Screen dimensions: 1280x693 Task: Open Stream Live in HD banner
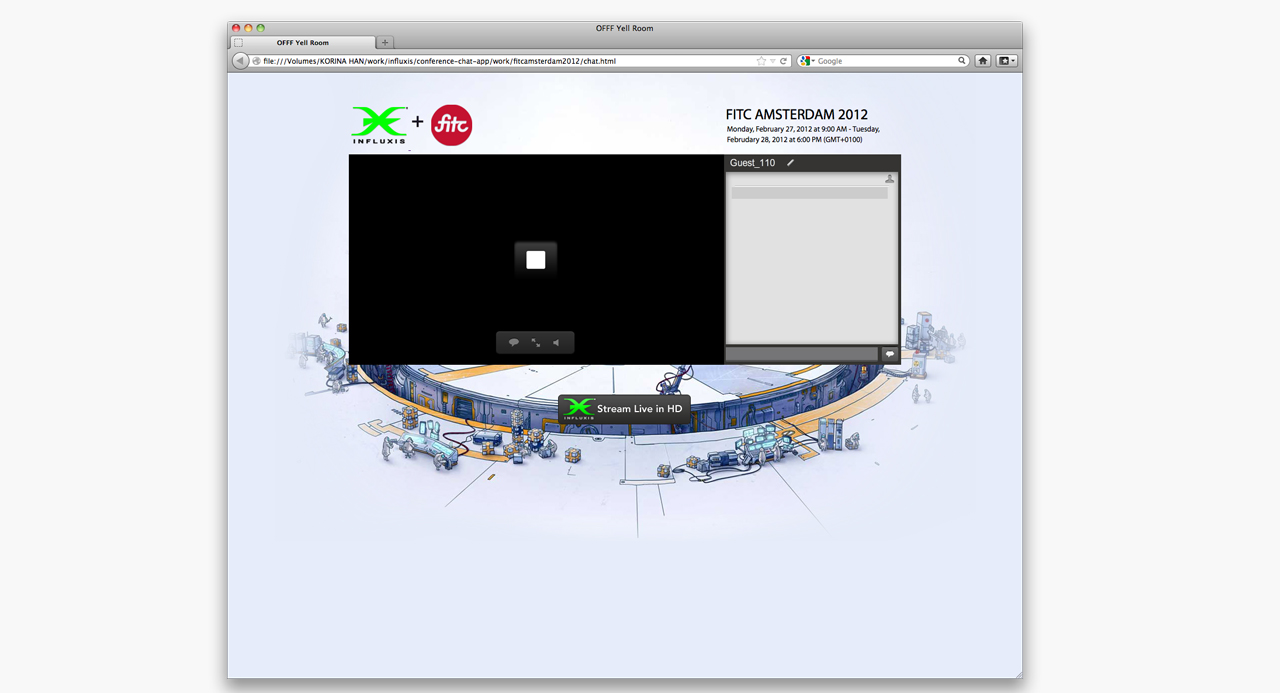pyautogui.click(x=624, y=409)
